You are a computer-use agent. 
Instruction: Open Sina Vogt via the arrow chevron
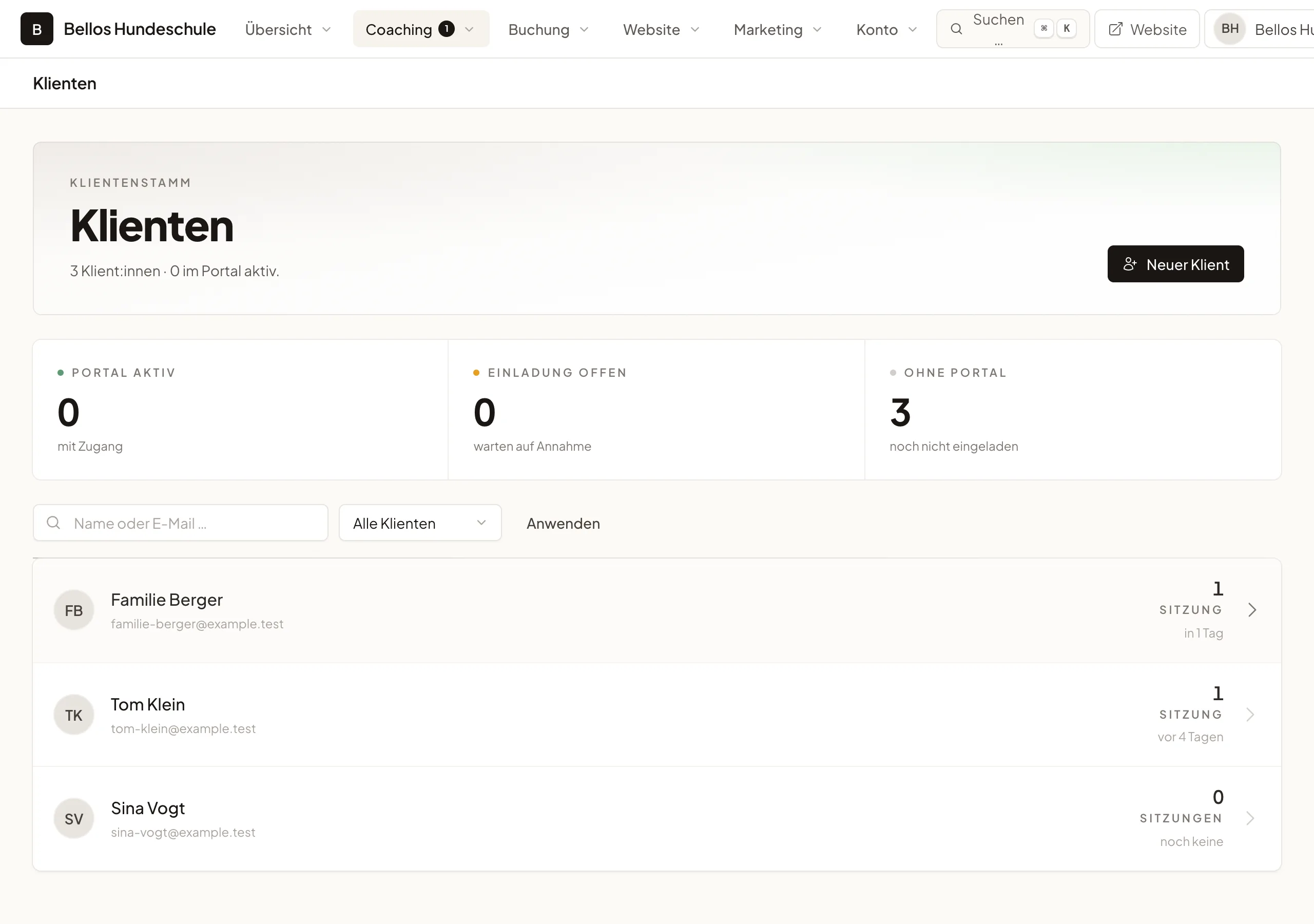(x=1250, y=818)
